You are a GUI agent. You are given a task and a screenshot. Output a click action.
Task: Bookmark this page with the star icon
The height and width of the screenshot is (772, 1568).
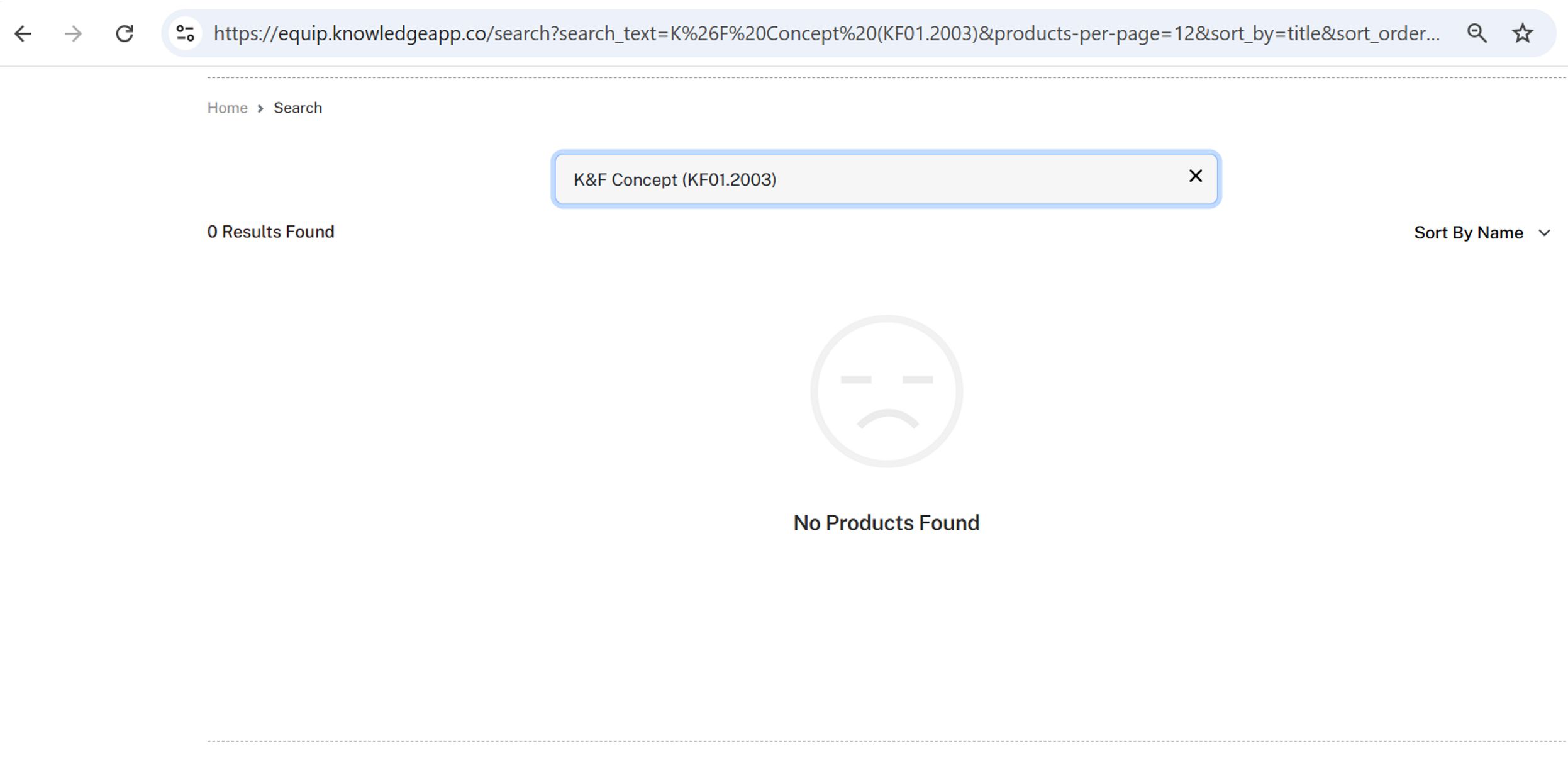click(1522, 33)
